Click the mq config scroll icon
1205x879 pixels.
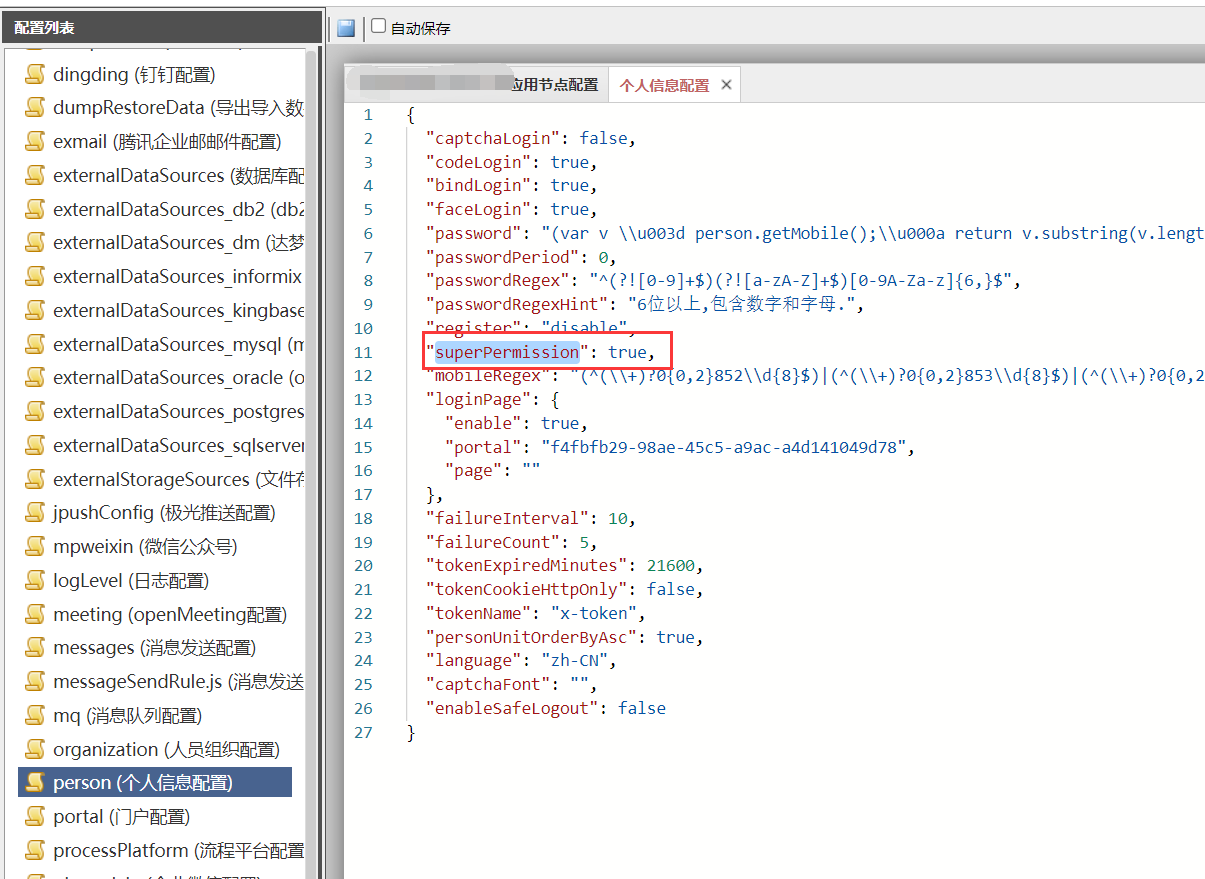(x=36, y=716)
